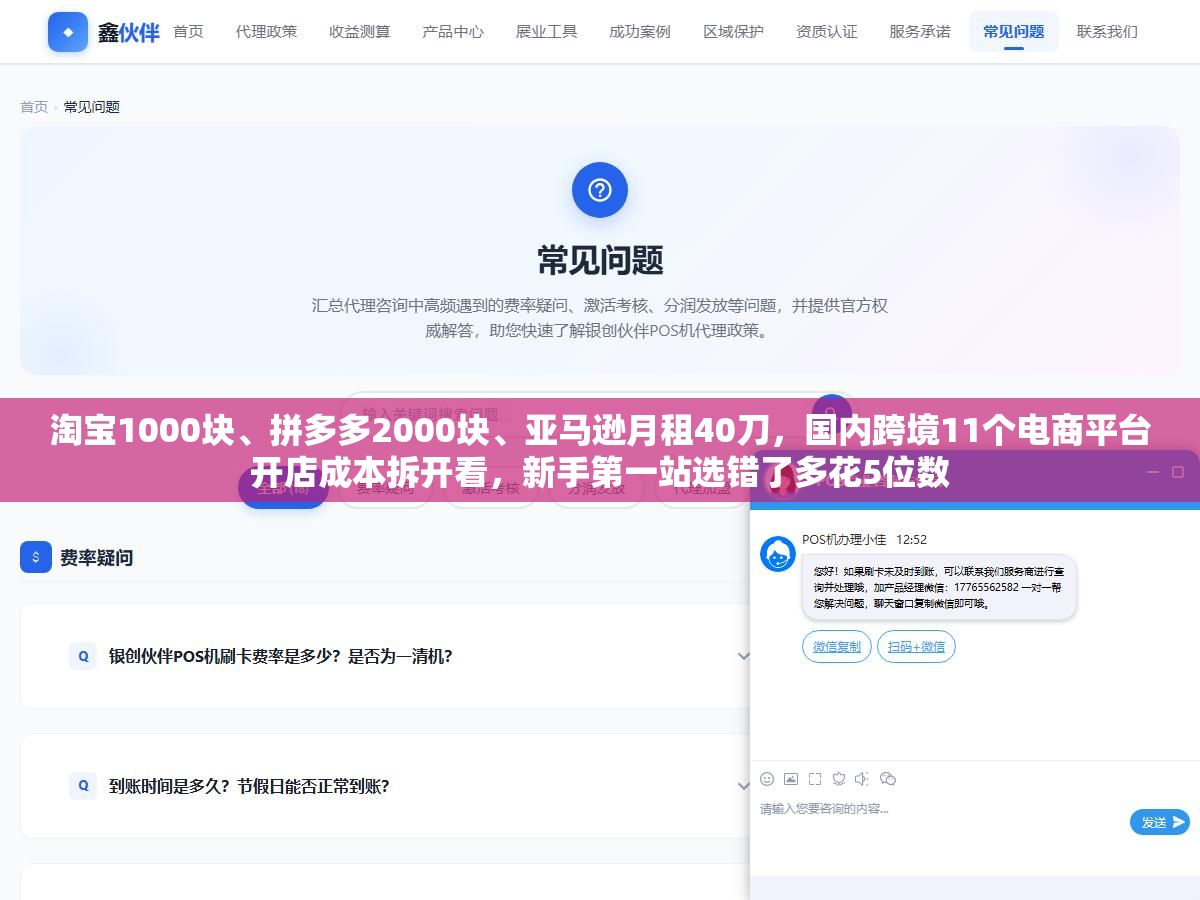
Task: Open the 代理政策 menu item
Action: (266, 32)
